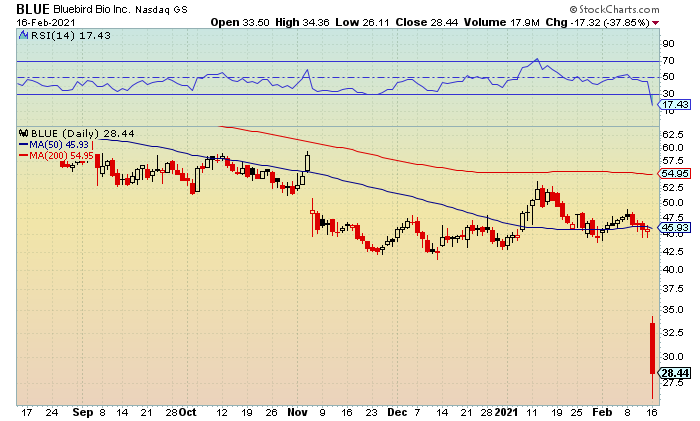Click the 28.44 last price tag
700x421 pixels.
click(x=675, y=373)
